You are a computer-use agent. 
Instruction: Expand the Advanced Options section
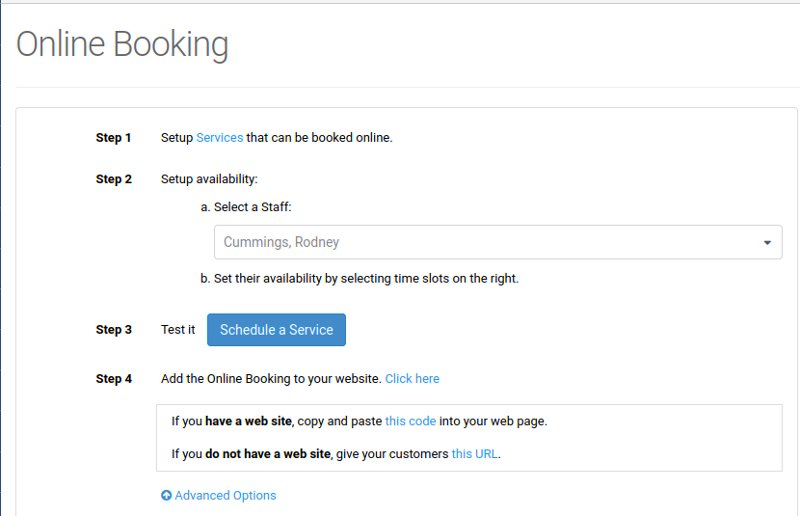[225, 496]
